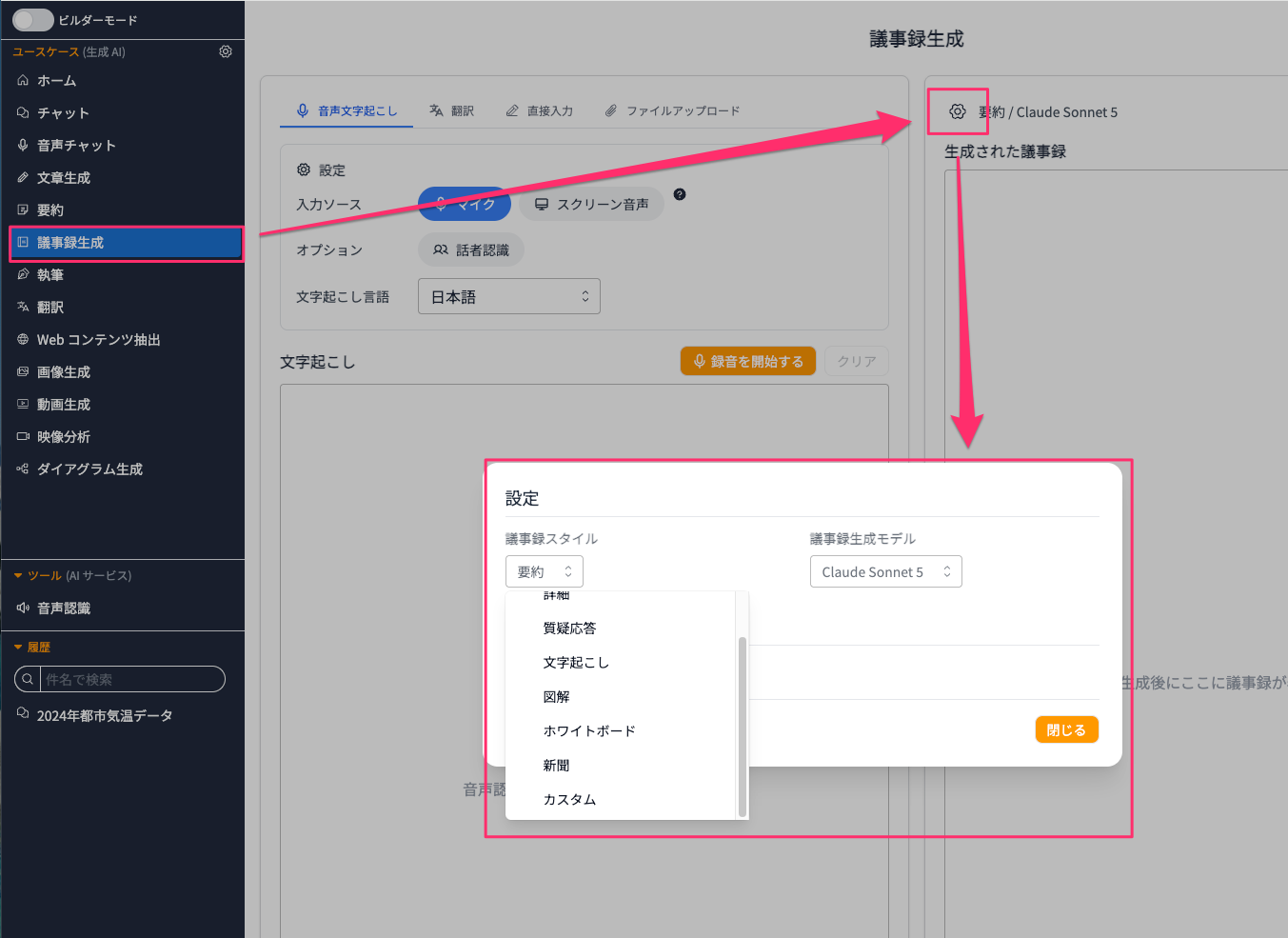This screenshot has height=938, width=1288.
Task: Click the settings gear in 設定 panel
Action: pos(304,170)
